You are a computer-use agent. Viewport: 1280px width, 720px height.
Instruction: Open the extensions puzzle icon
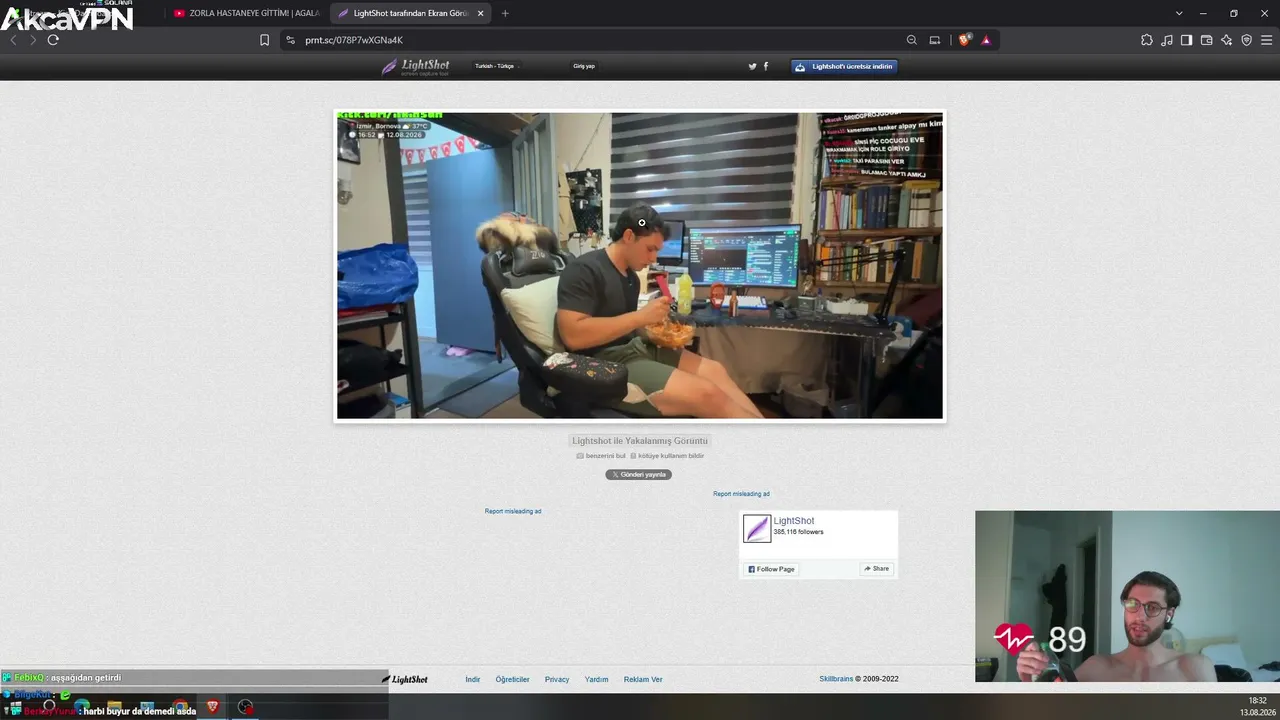(x=1147, y=40)
